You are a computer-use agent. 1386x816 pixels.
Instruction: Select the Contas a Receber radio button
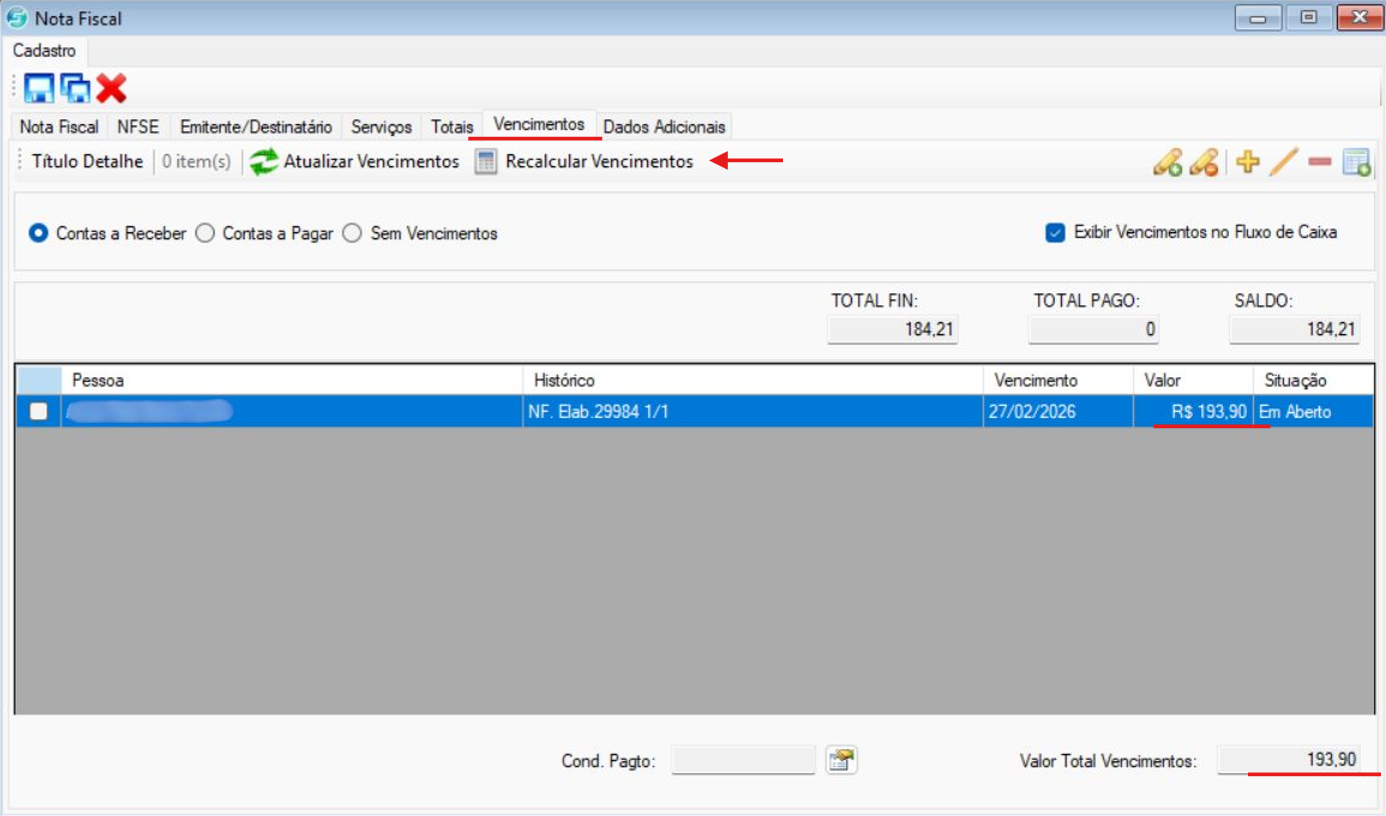click(x=39, y=233)
